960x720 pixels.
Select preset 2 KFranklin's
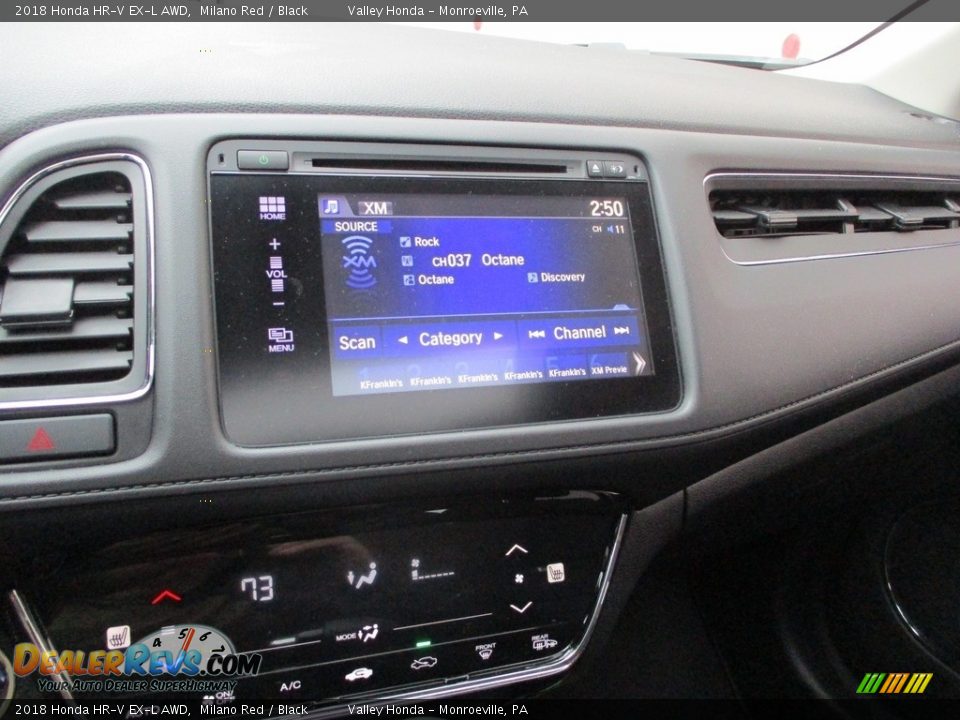point(430,377)
